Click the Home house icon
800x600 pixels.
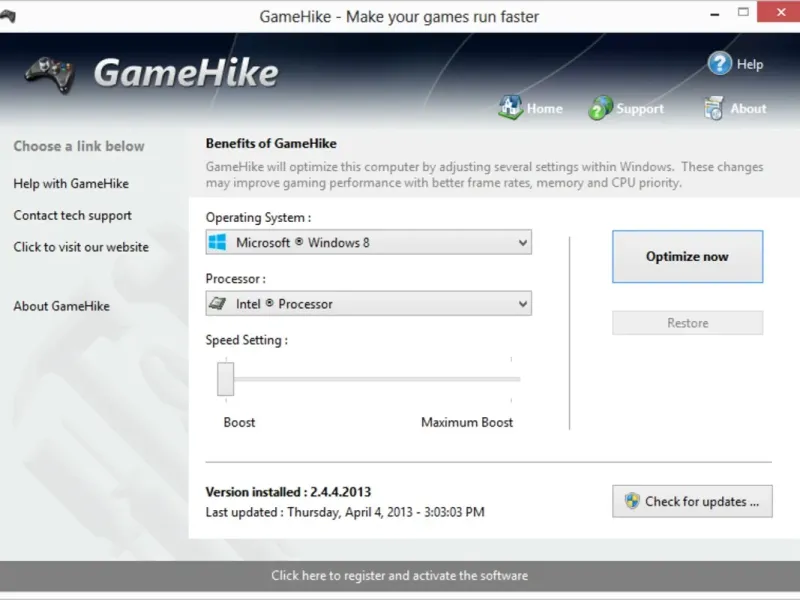[510, 107]
